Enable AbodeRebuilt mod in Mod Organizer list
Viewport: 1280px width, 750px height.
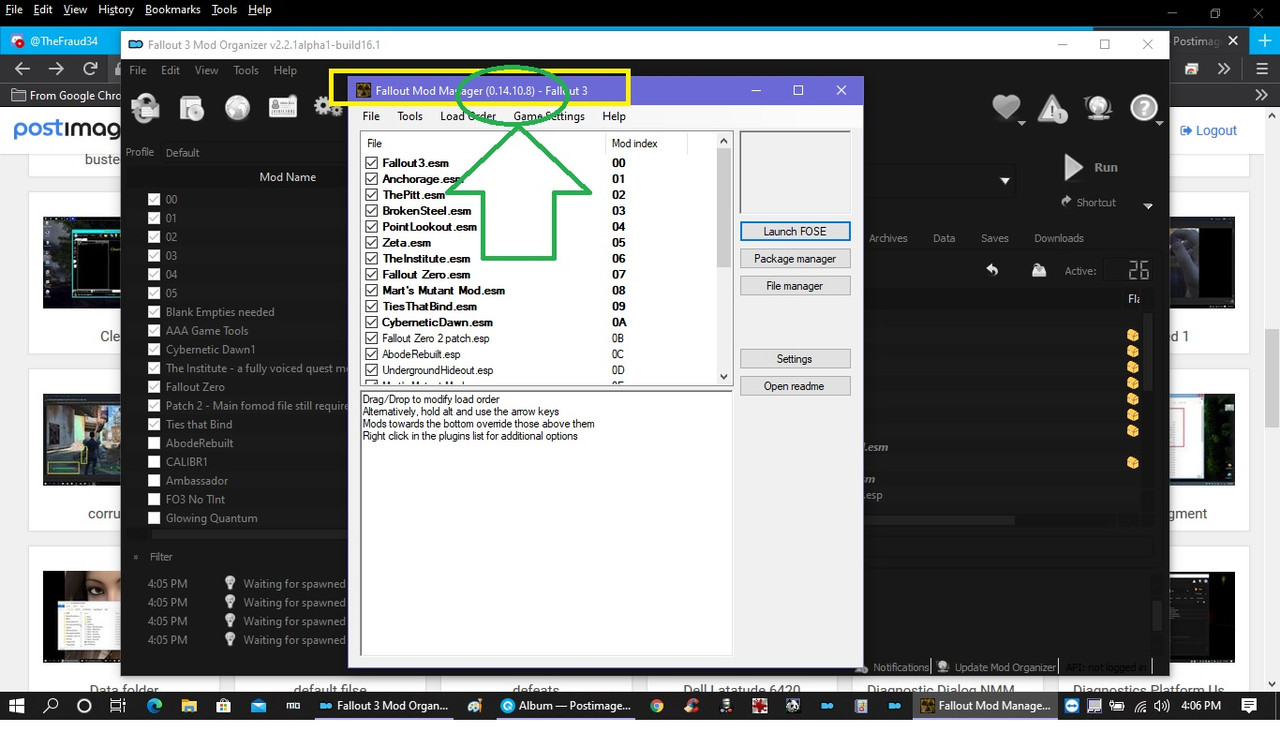pos(154,443)
